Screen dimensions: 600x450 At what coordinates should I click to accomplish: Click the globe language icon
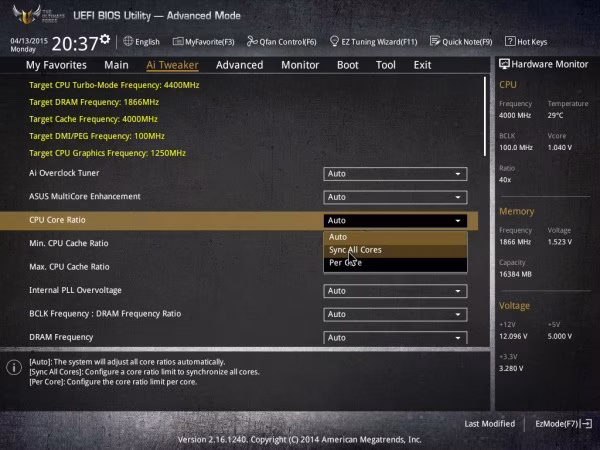pyautogui.click(x=128, y=41)
